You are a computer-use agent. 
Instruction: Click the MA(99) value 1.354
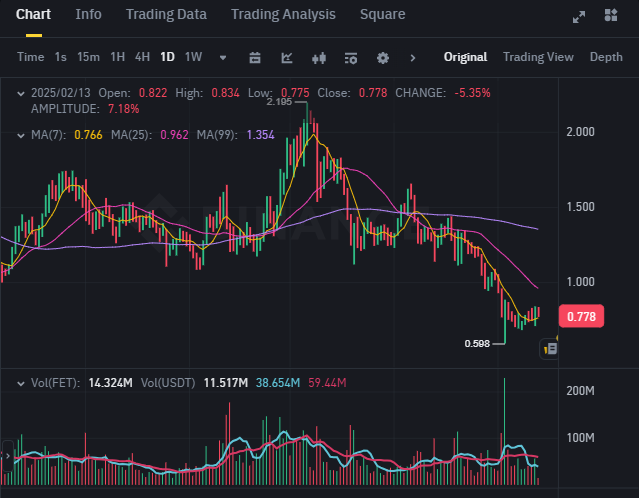point(260,135)
